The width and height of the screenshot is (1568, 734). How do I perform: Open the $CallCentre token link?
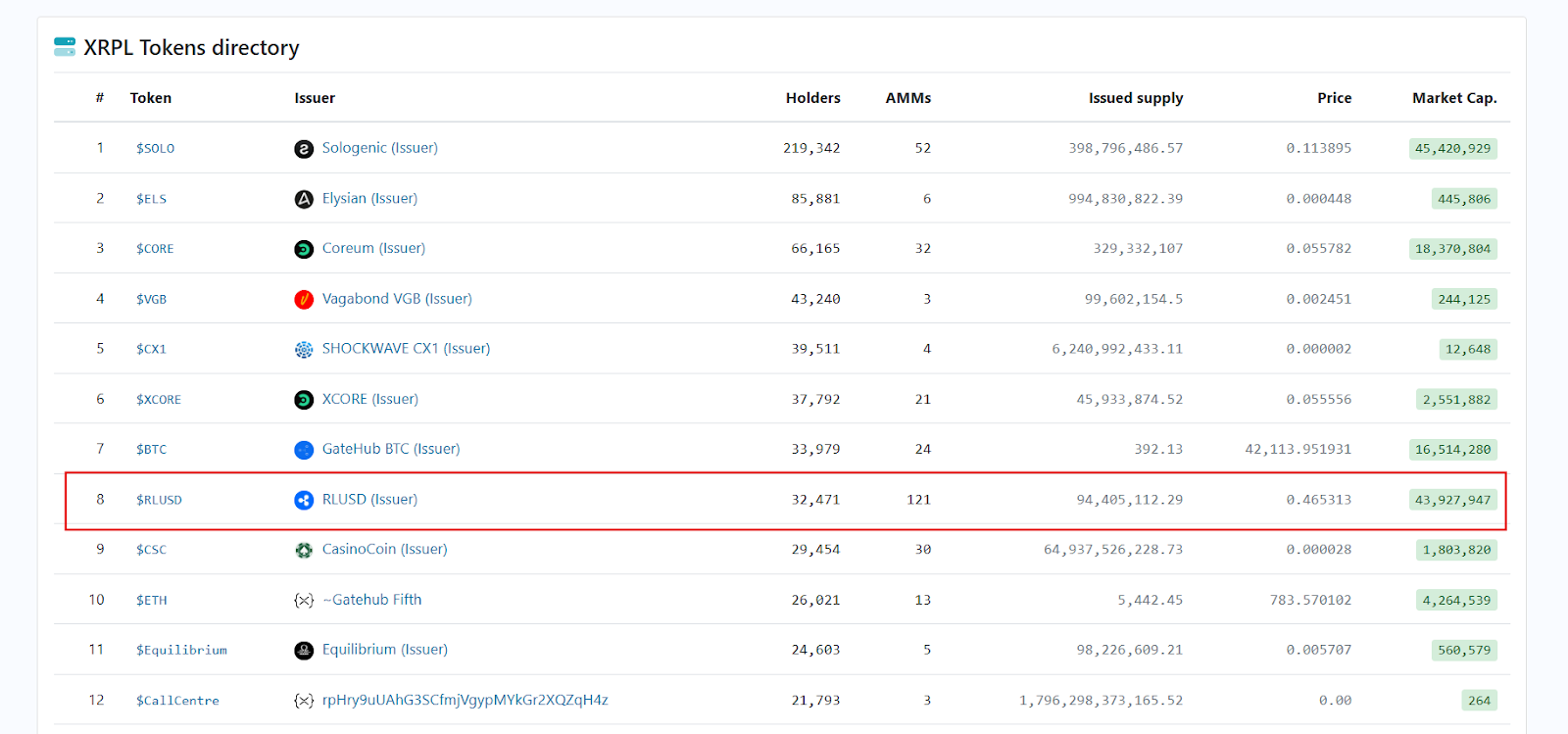tap(177, 701)
